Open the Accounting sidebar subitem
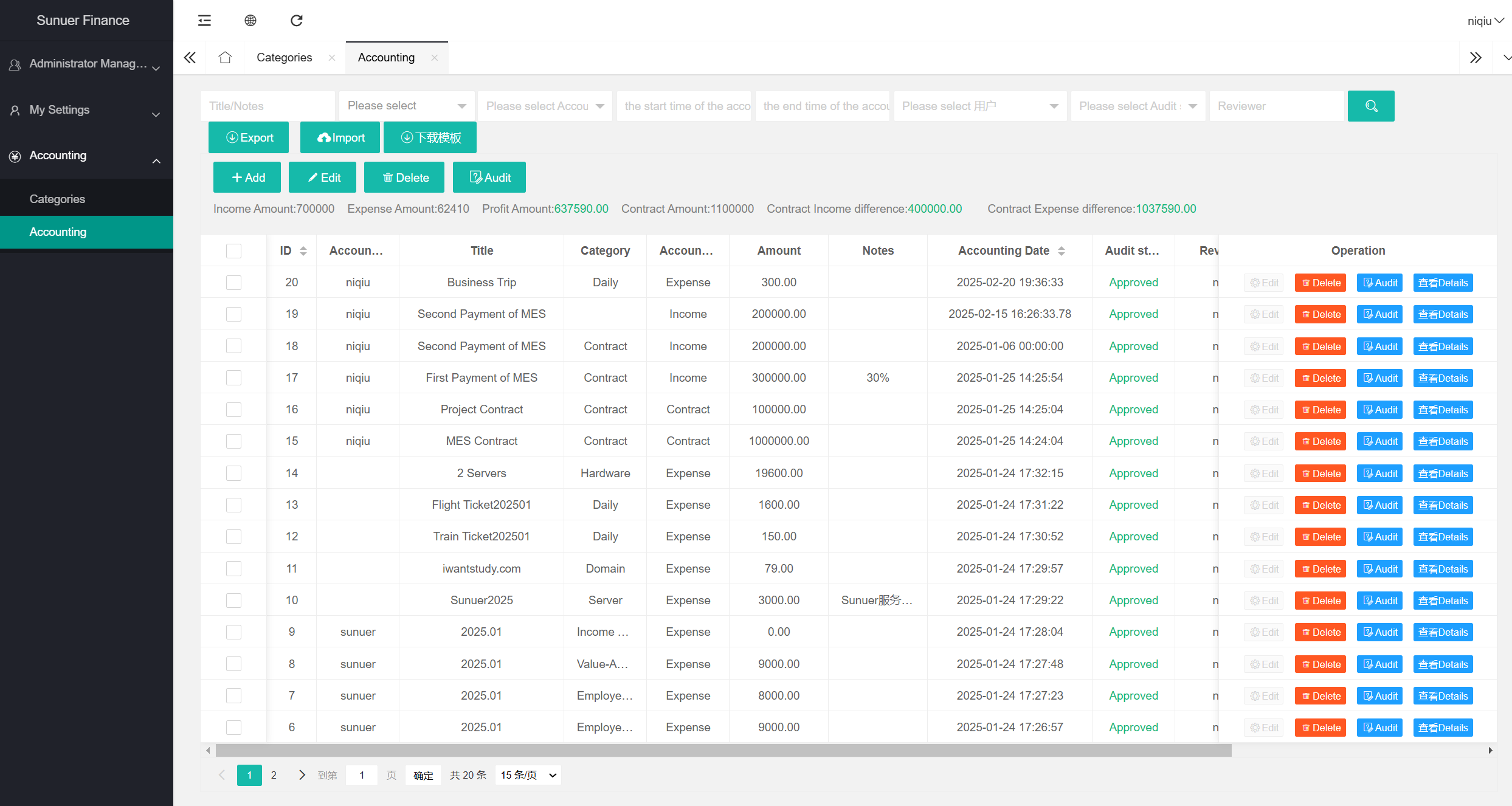The height and width of the screenshot is (806, 1512). pyautogui.click(x=86, y=232)
